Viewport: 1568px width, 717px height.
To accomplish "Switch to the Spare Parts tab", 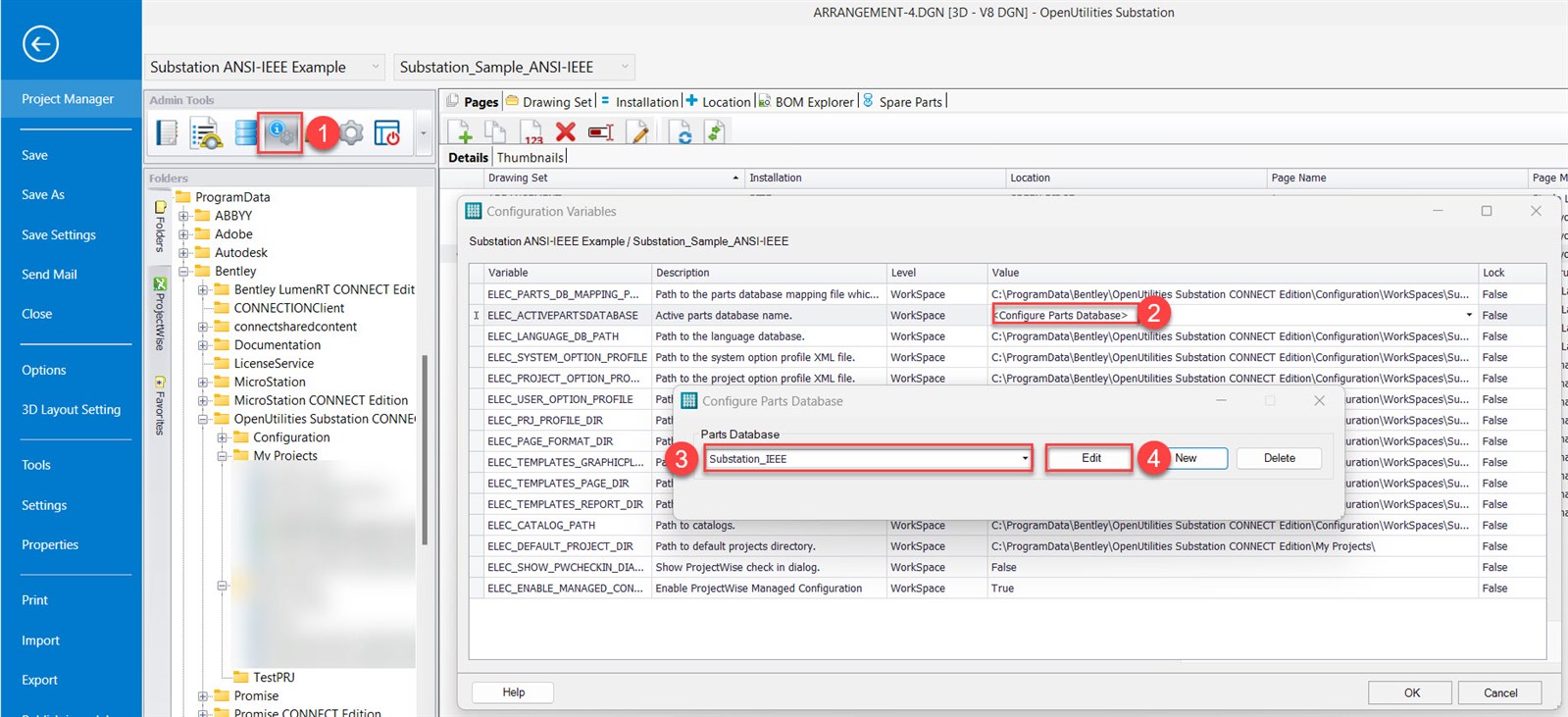I will pyautogui.click(x=903, y=101).
